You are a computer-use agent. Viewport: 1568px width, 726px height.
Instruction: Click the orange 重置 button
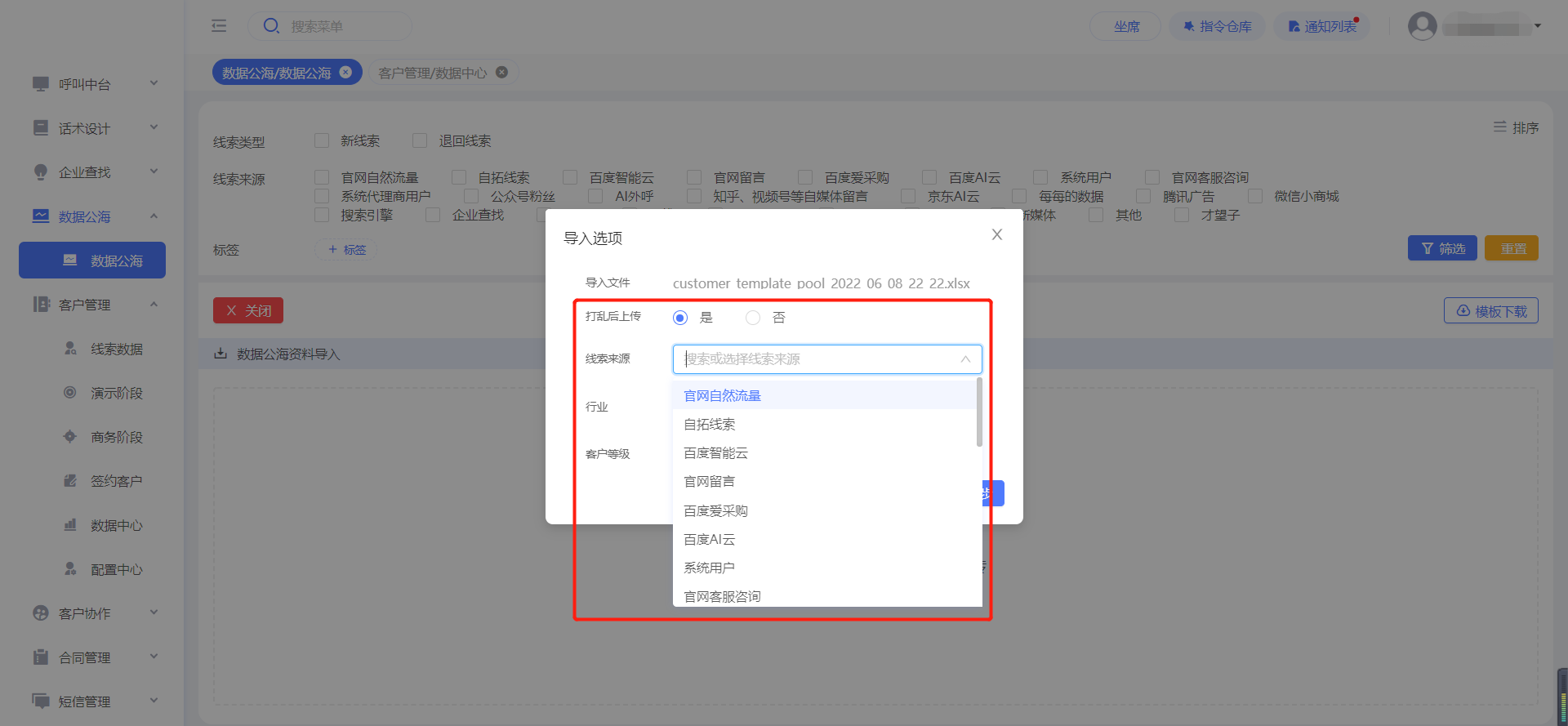[1512, 248]
